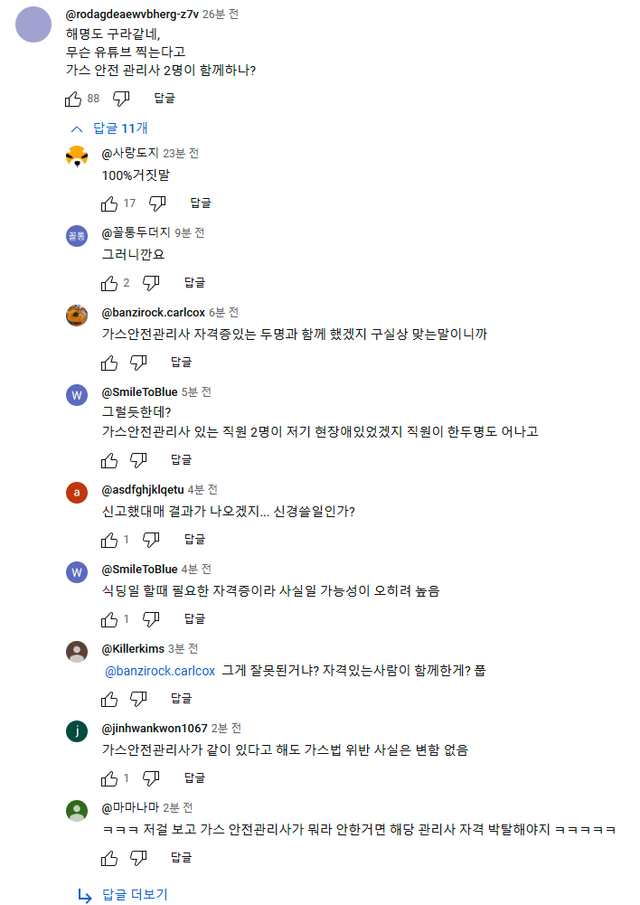640x905 pixels.
Task: Open the @asdfghjklqetu username link
Action: point(141,490)
